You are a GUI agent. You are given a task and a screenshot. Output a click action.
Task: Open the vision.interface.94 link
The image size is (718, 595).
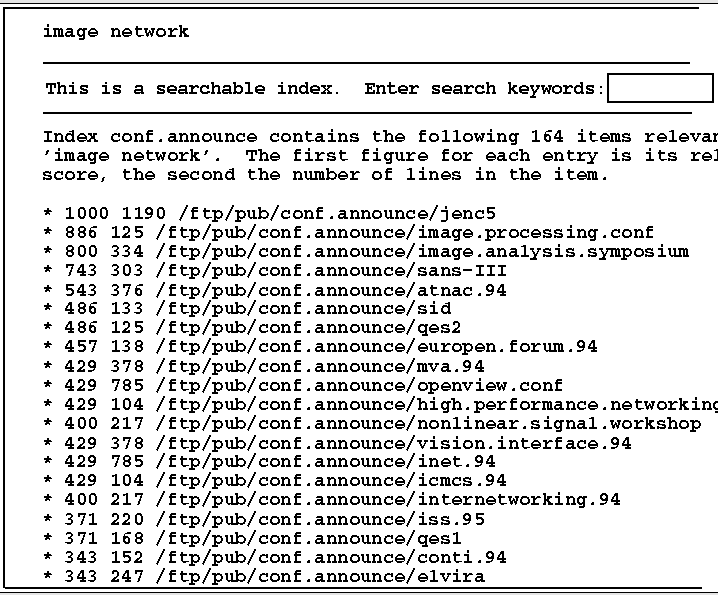click(x=393, y=443)
